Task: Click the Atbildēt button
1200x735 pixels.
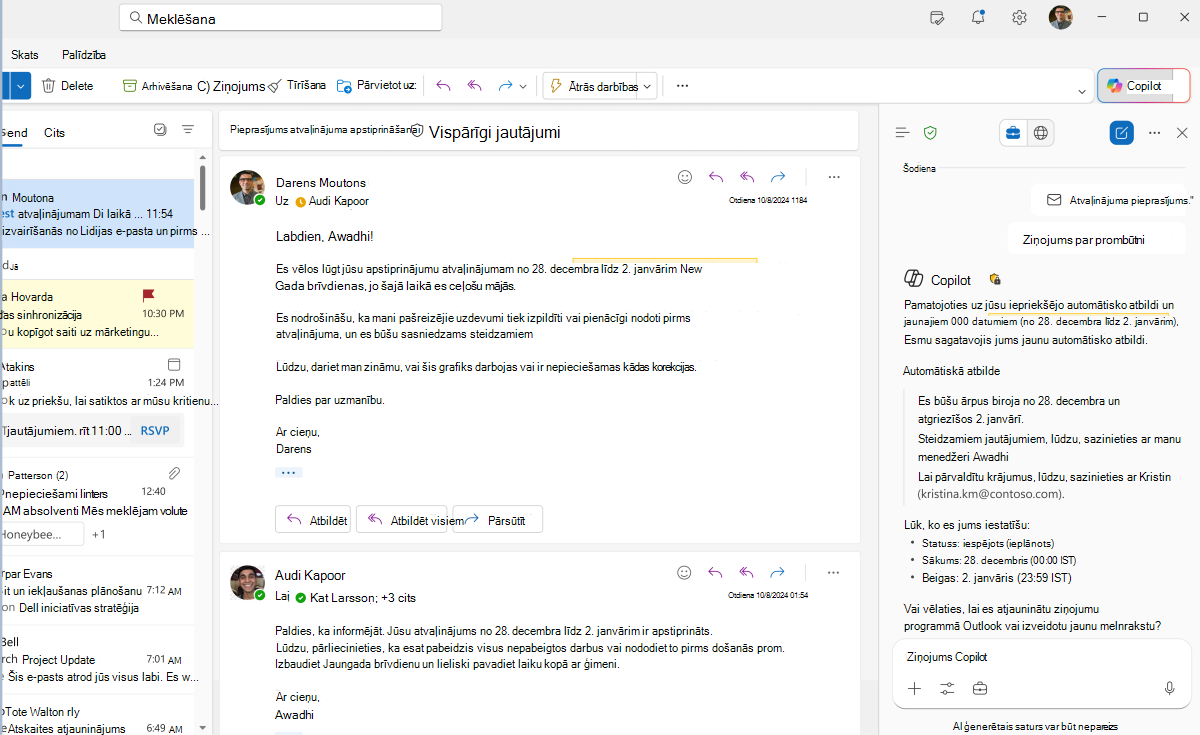Action: [315, 519]
